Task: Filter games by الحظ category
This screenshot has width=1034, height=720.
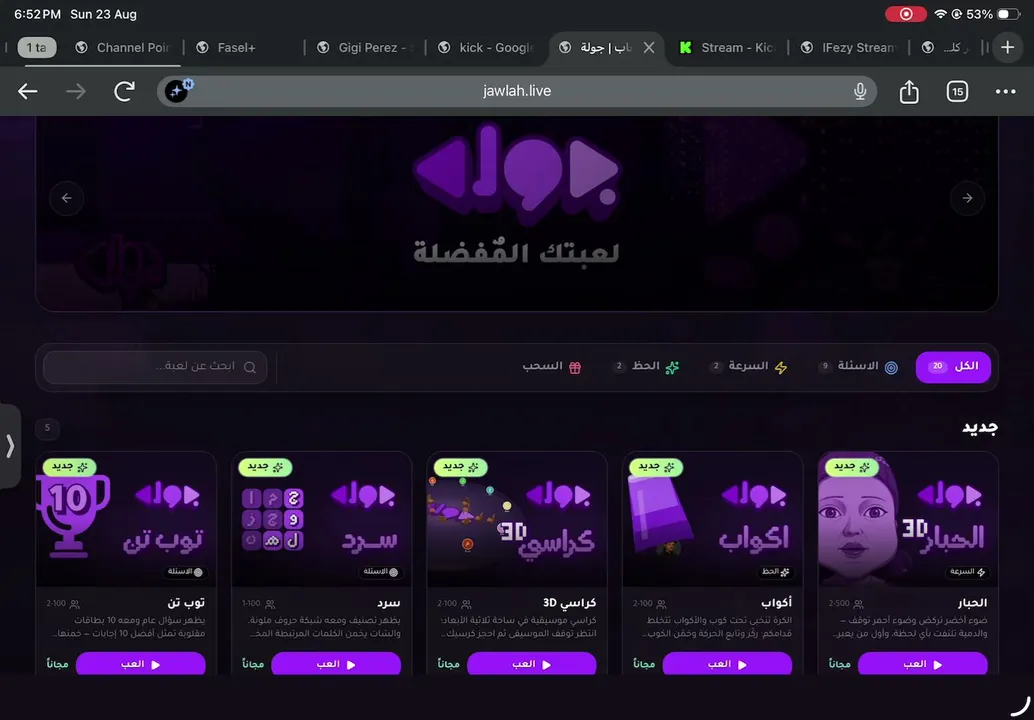Action: (x=646, y=367)
